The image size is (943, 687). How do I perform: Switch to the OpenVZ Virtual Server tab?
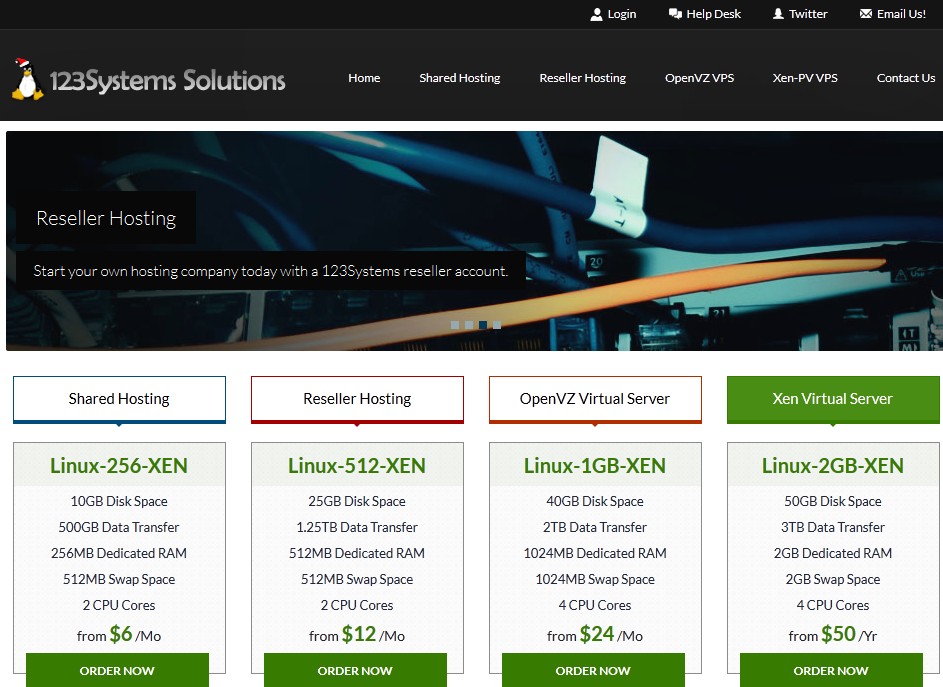pyautogui.click(x=595, y=399)
